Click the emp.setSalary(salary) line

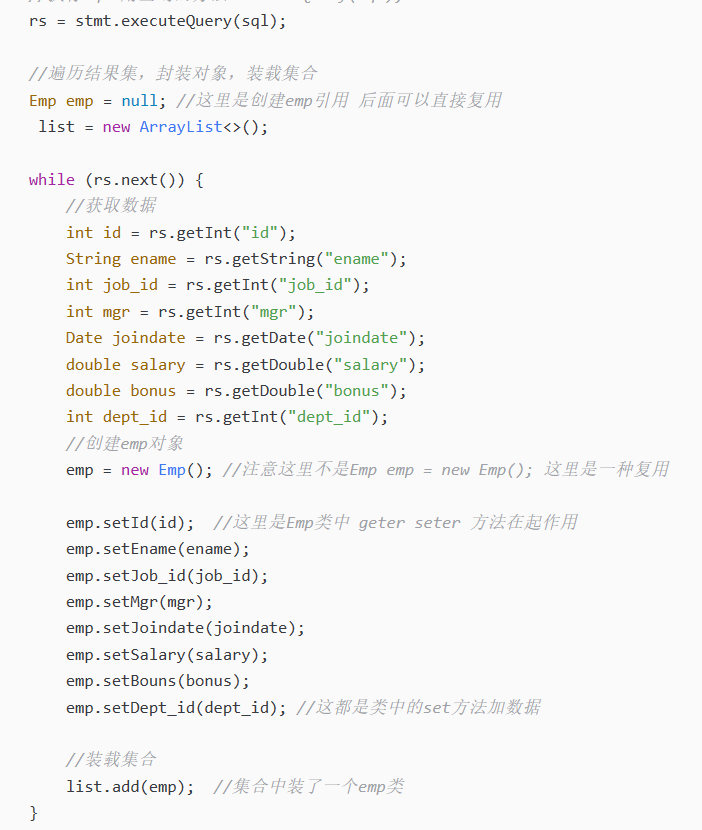pyautogui.click(x=167, y=655)
